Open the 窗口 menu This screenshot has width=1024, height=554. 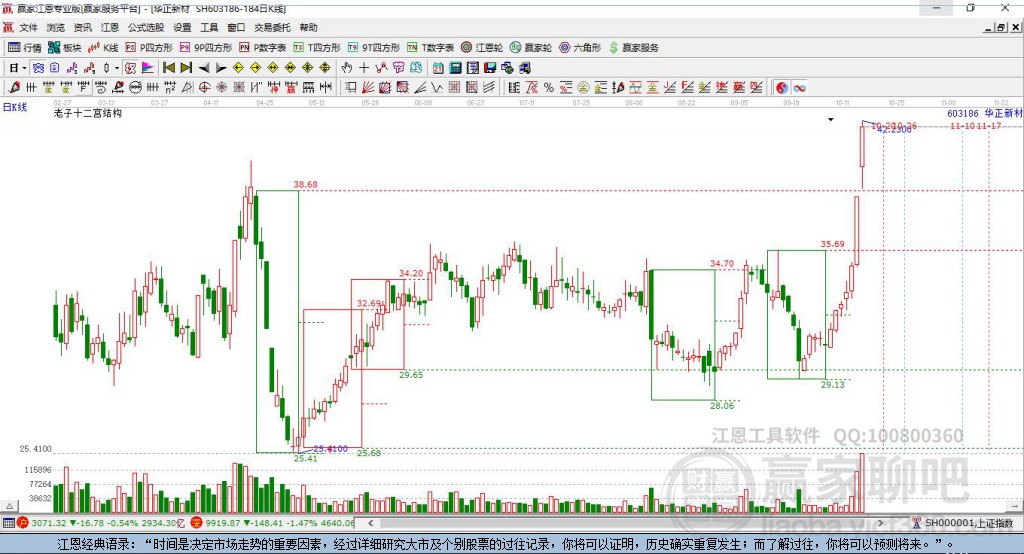coord(236,27)
